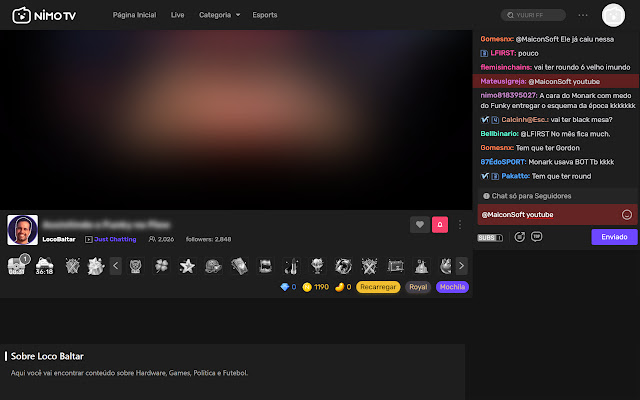This screenshot has height=400, width=640.
Task: Open the emoji picker in chat
Action: pos(626,214)
